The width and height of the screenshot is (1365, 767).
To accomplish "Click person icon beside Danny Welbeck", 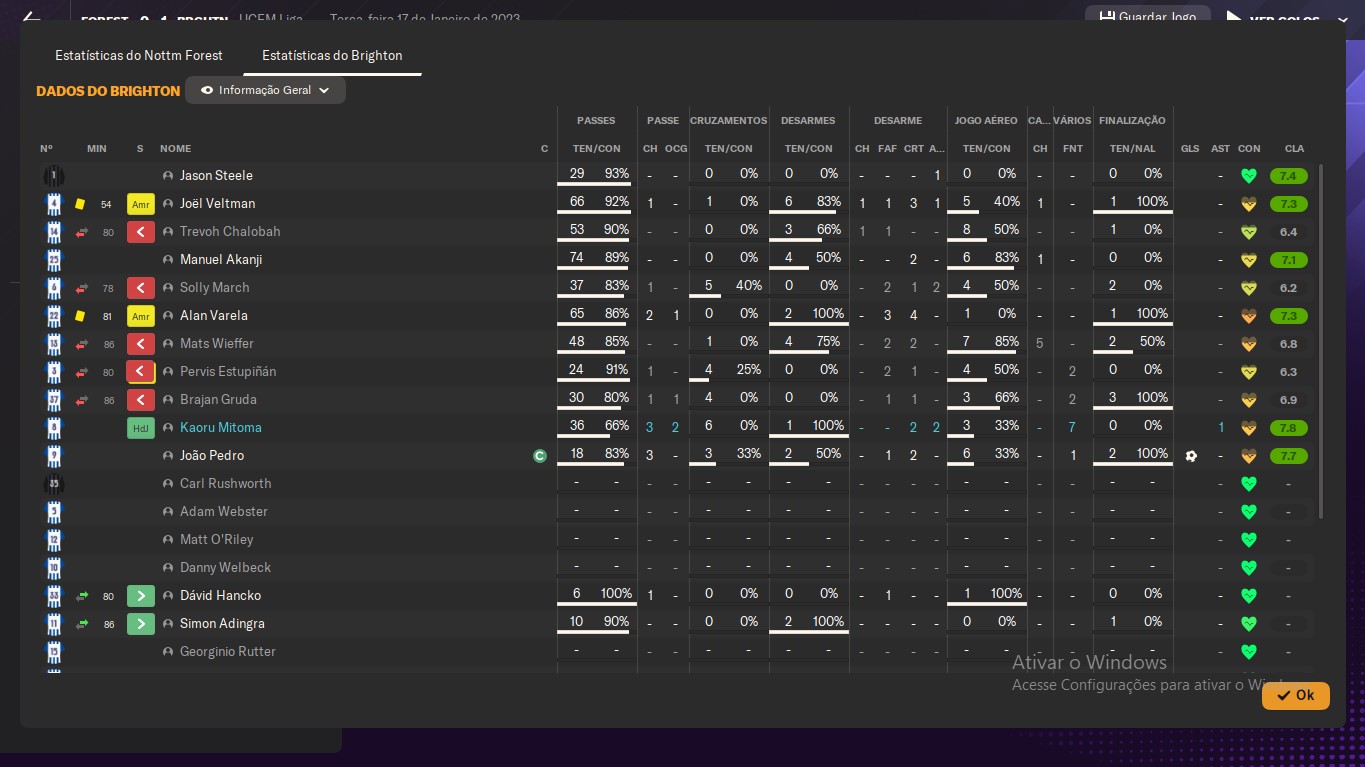I will [x=168, y=568].
